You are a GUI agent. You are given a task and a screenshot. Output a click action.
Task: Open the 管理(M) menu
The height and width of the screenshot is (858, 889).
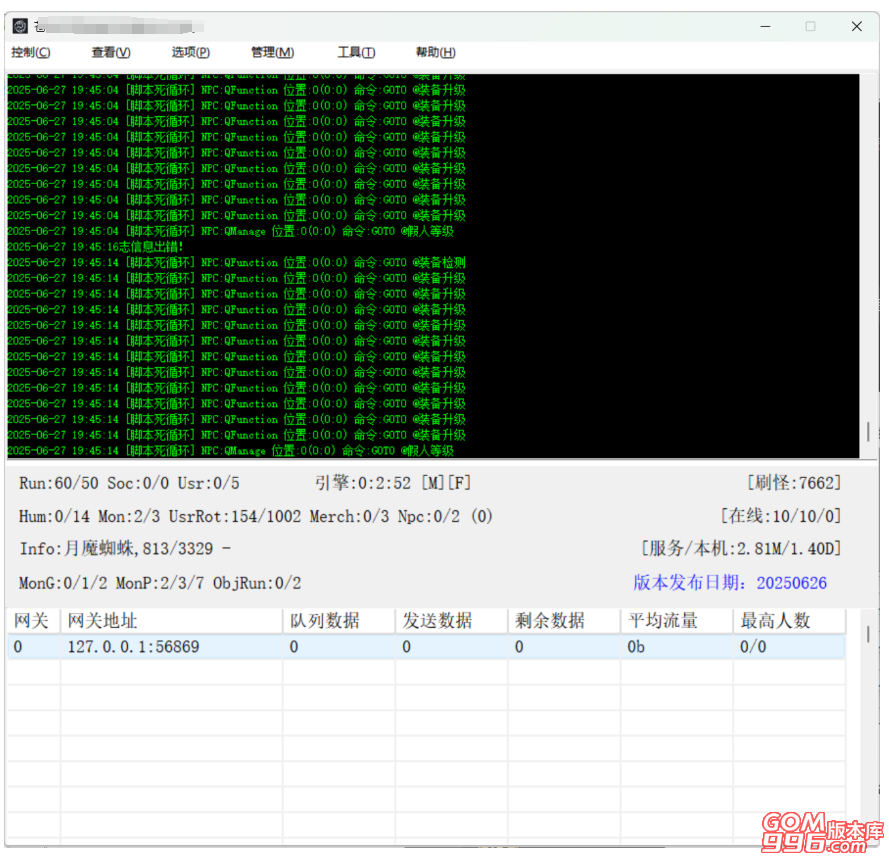272,53
